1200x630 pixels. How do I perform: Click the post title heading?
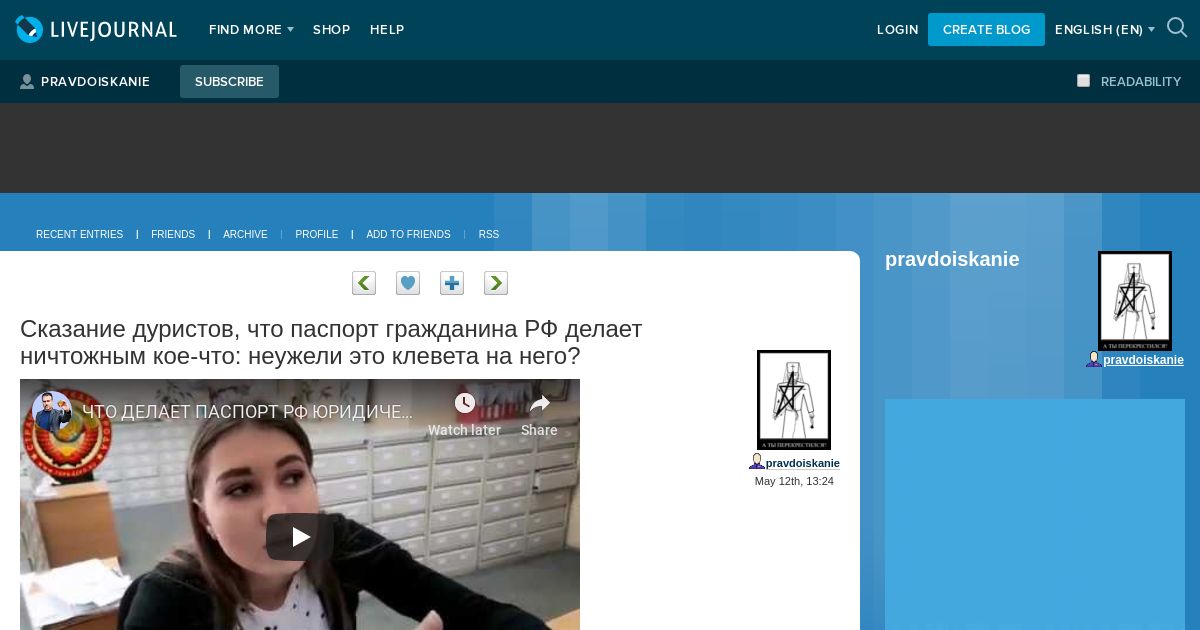tap(331, 342)
